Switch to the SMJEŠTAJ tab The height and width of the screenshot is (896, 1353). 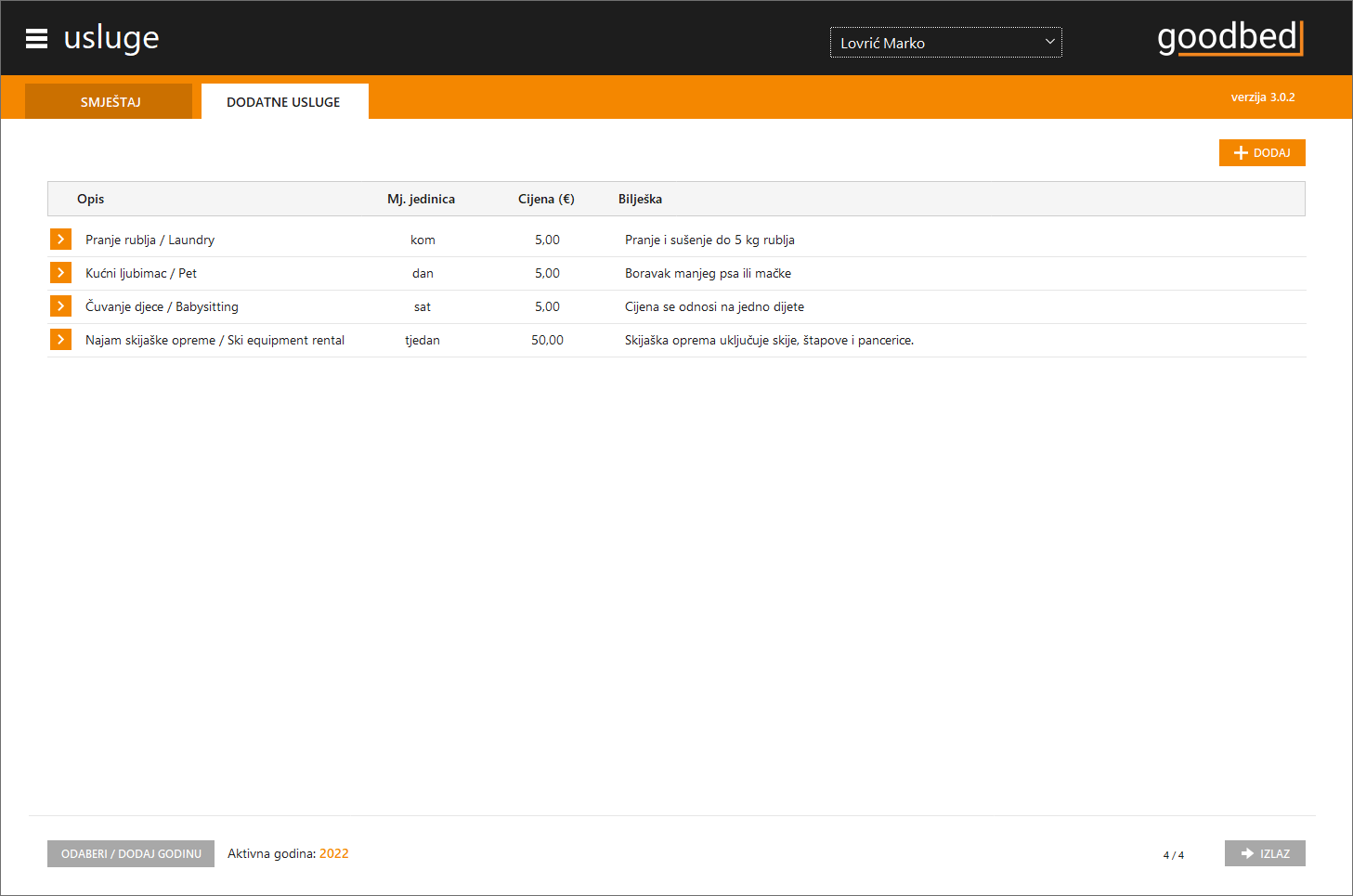pyautogui.click(x=109, y=101)
